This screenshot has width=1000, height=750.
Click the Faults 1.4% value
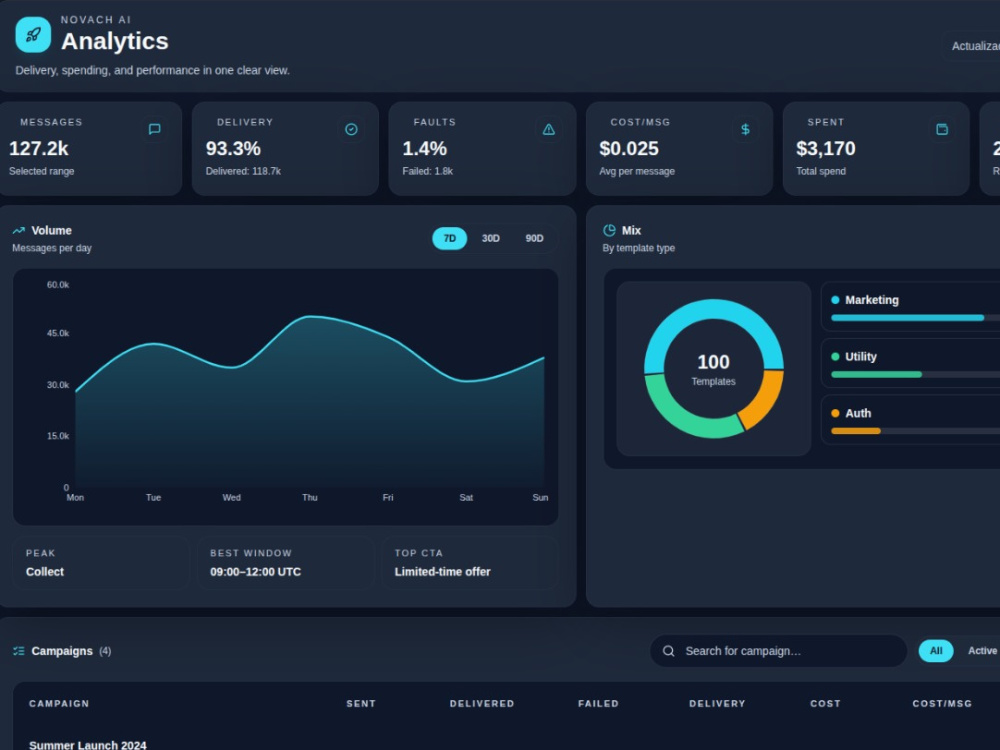coord(424,149)
